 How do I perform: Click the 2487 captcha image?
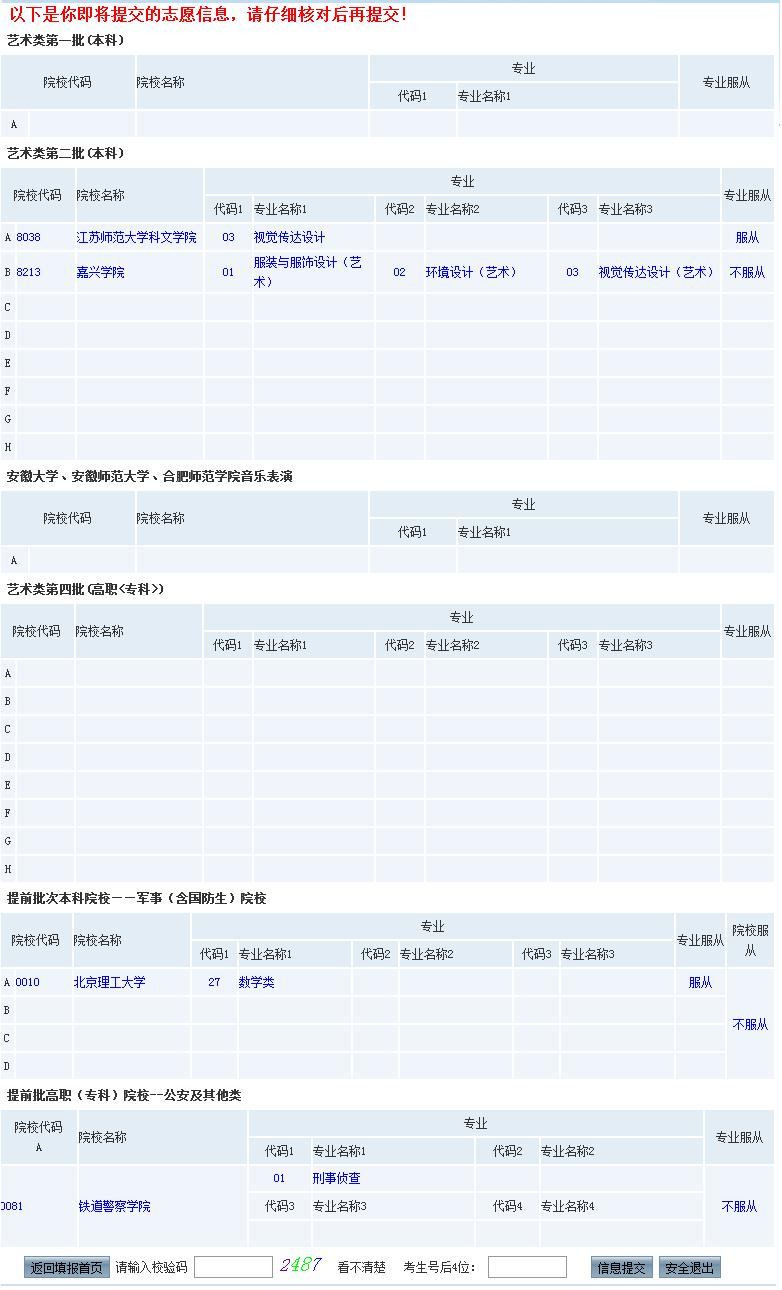(x=300, y=1266)
